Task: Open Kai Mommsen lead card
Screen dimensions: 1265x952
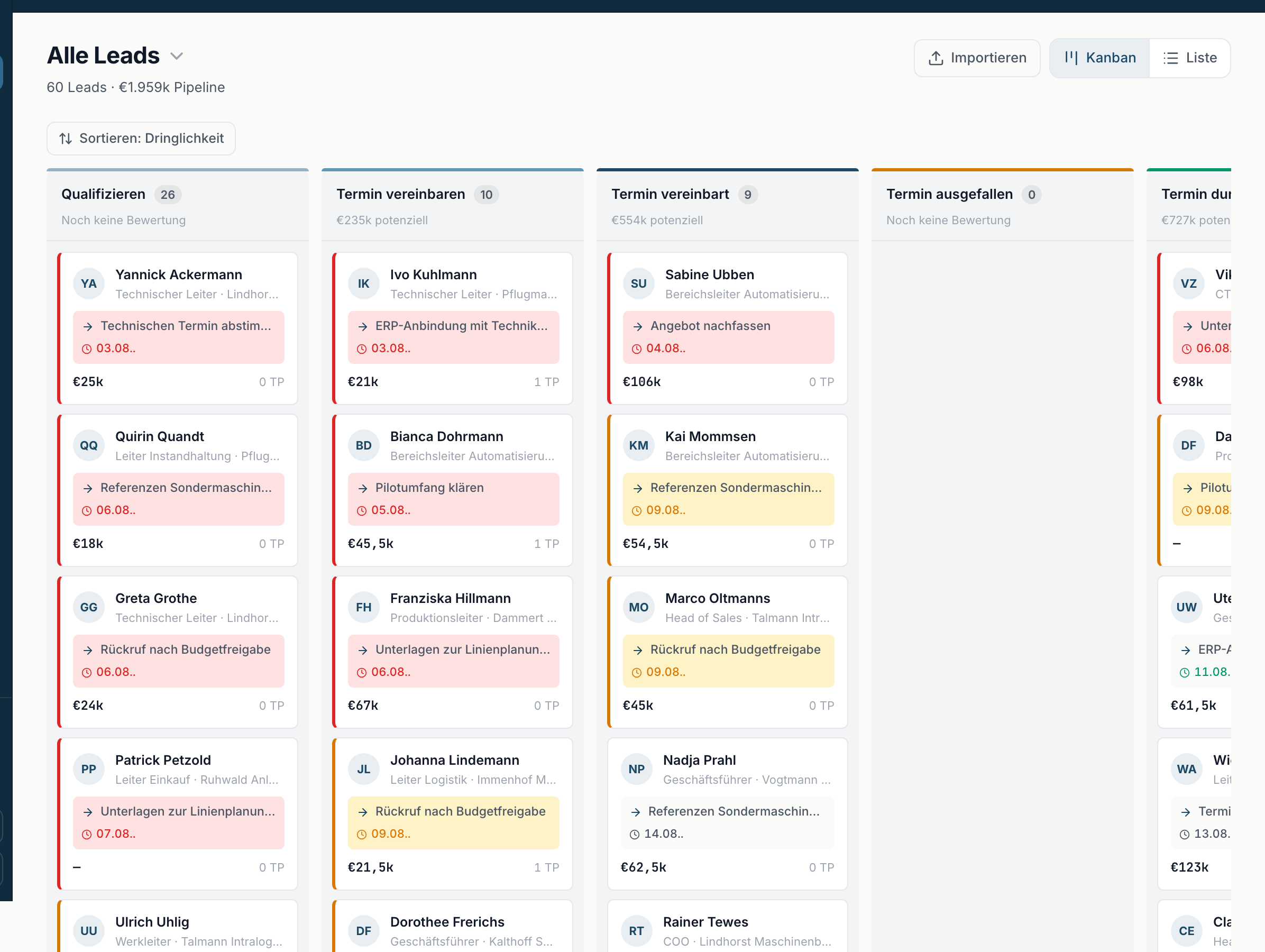Action: 728,490
